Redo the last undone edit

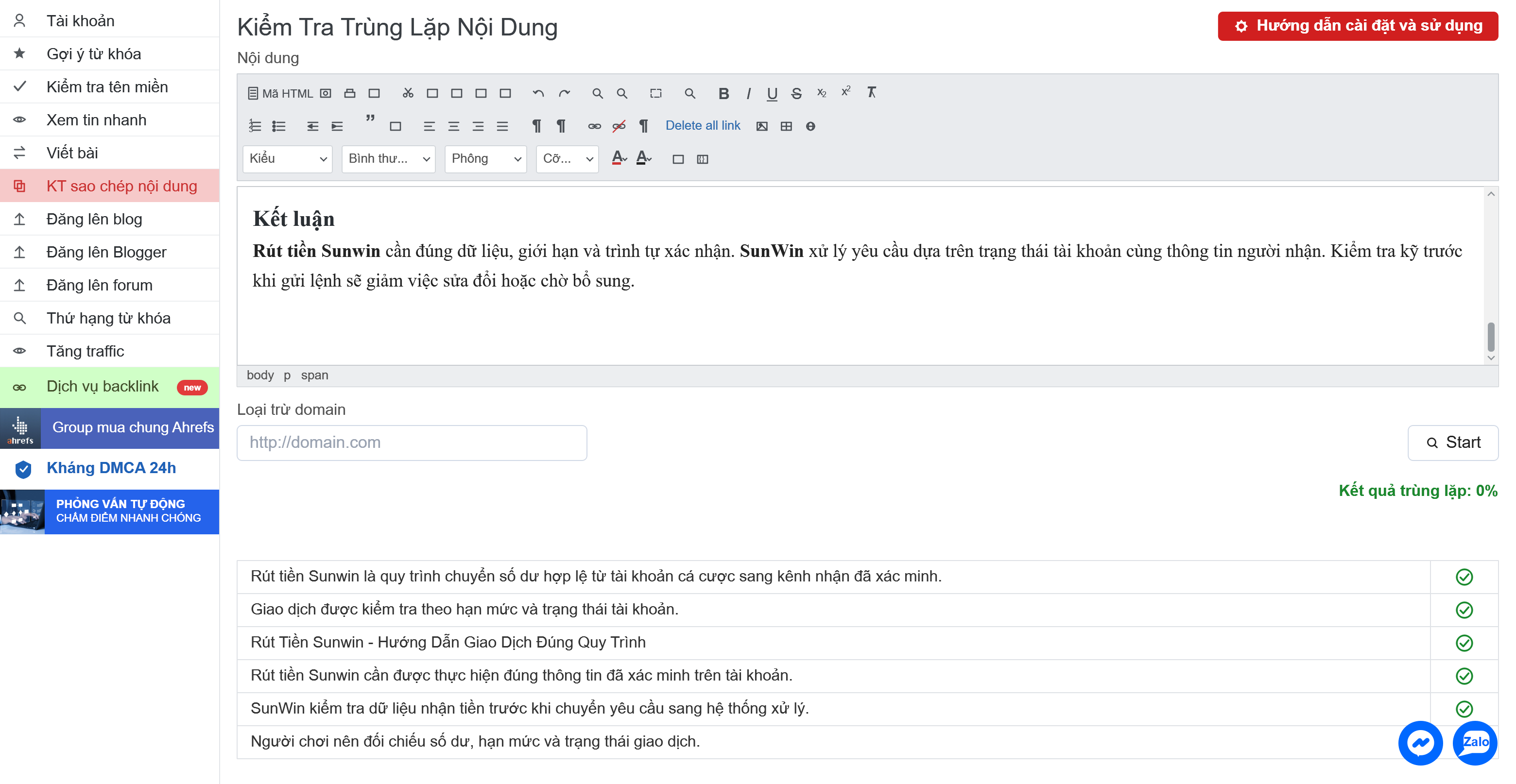click(564, 93)
